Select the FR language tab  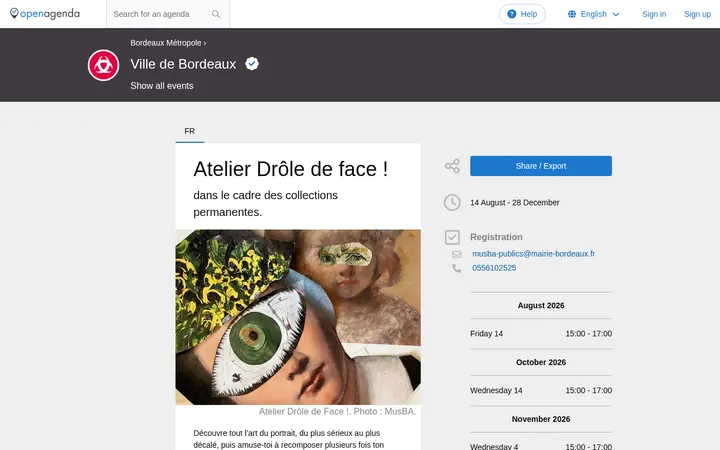190,131
